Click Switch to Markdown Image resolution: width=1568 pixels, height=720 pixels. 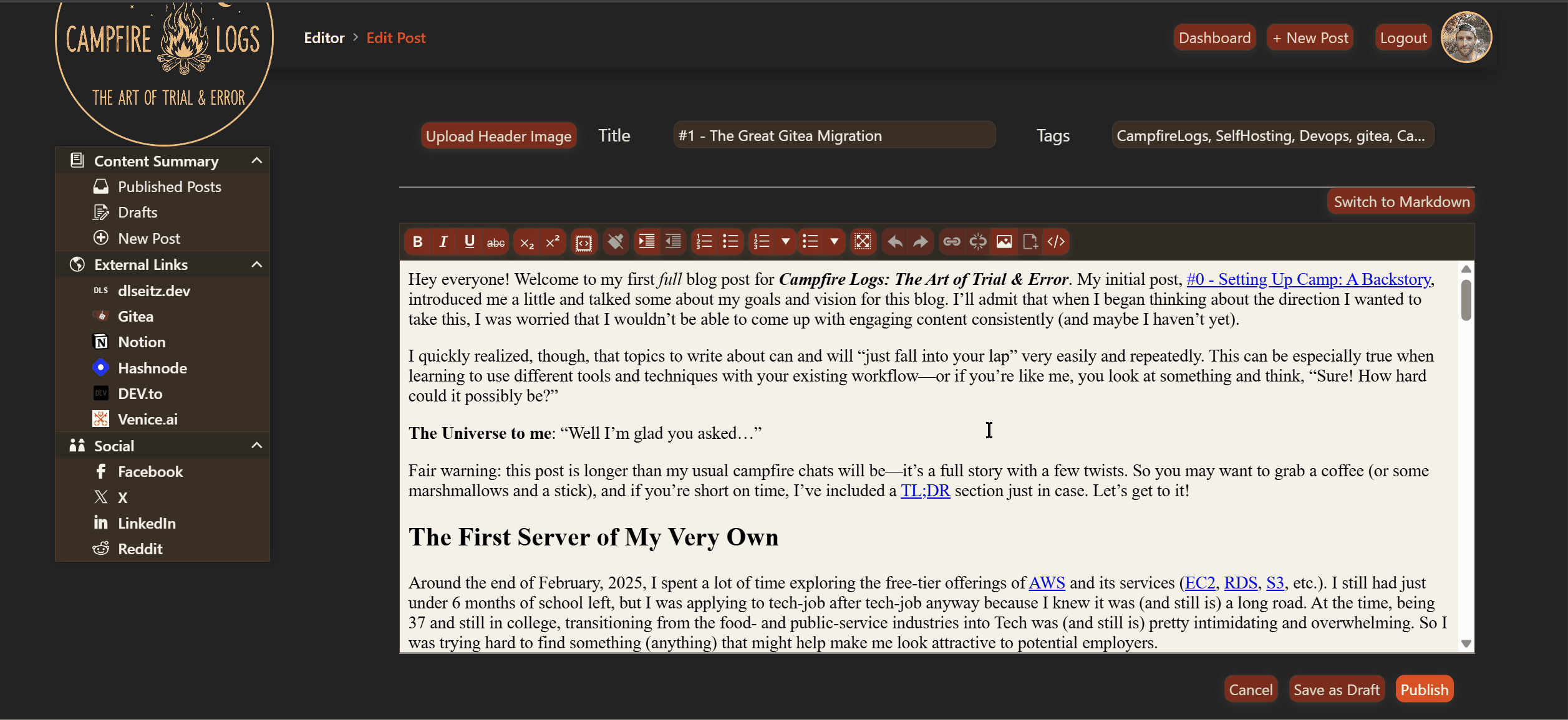1401,201
